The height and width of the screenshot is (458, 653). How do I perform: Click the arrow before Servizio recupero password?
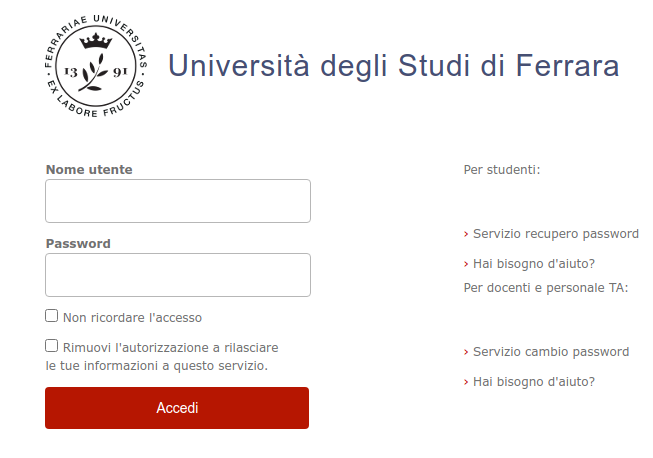(466, 234)
